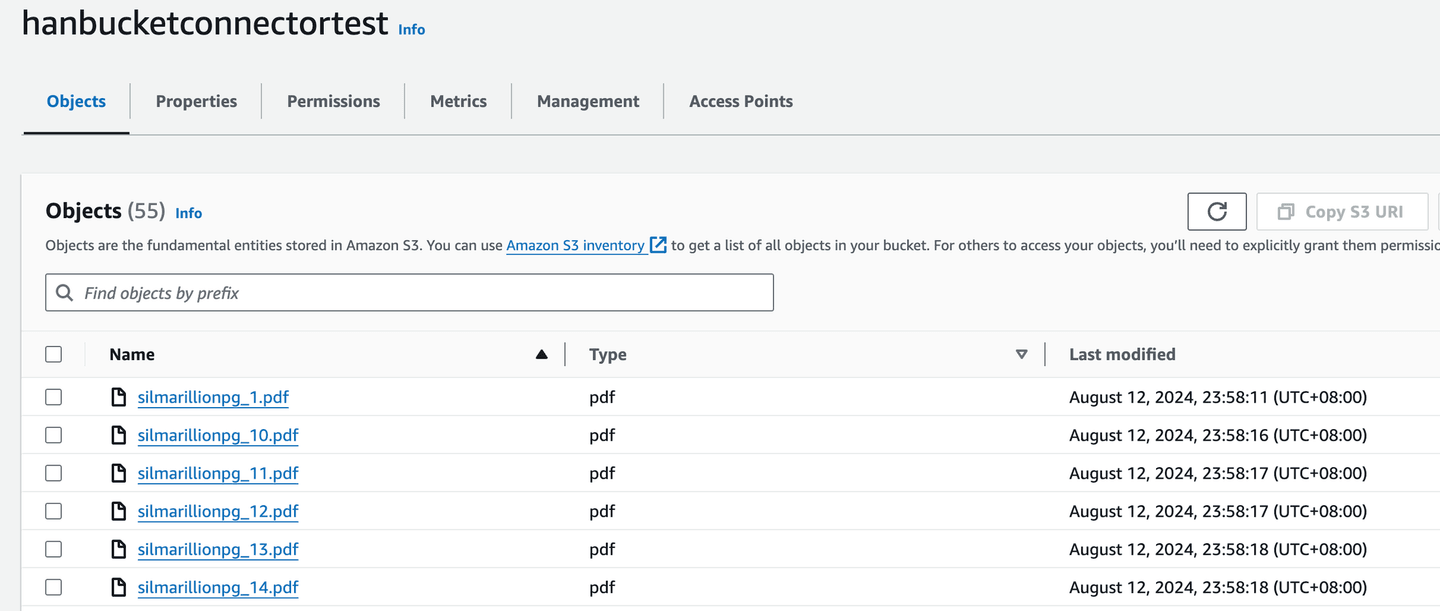This screenshot has width=1440, height=611.
Task: Click the file icon beside silmarillionpg_14.pdf
Action: click(x=119, y=588)
